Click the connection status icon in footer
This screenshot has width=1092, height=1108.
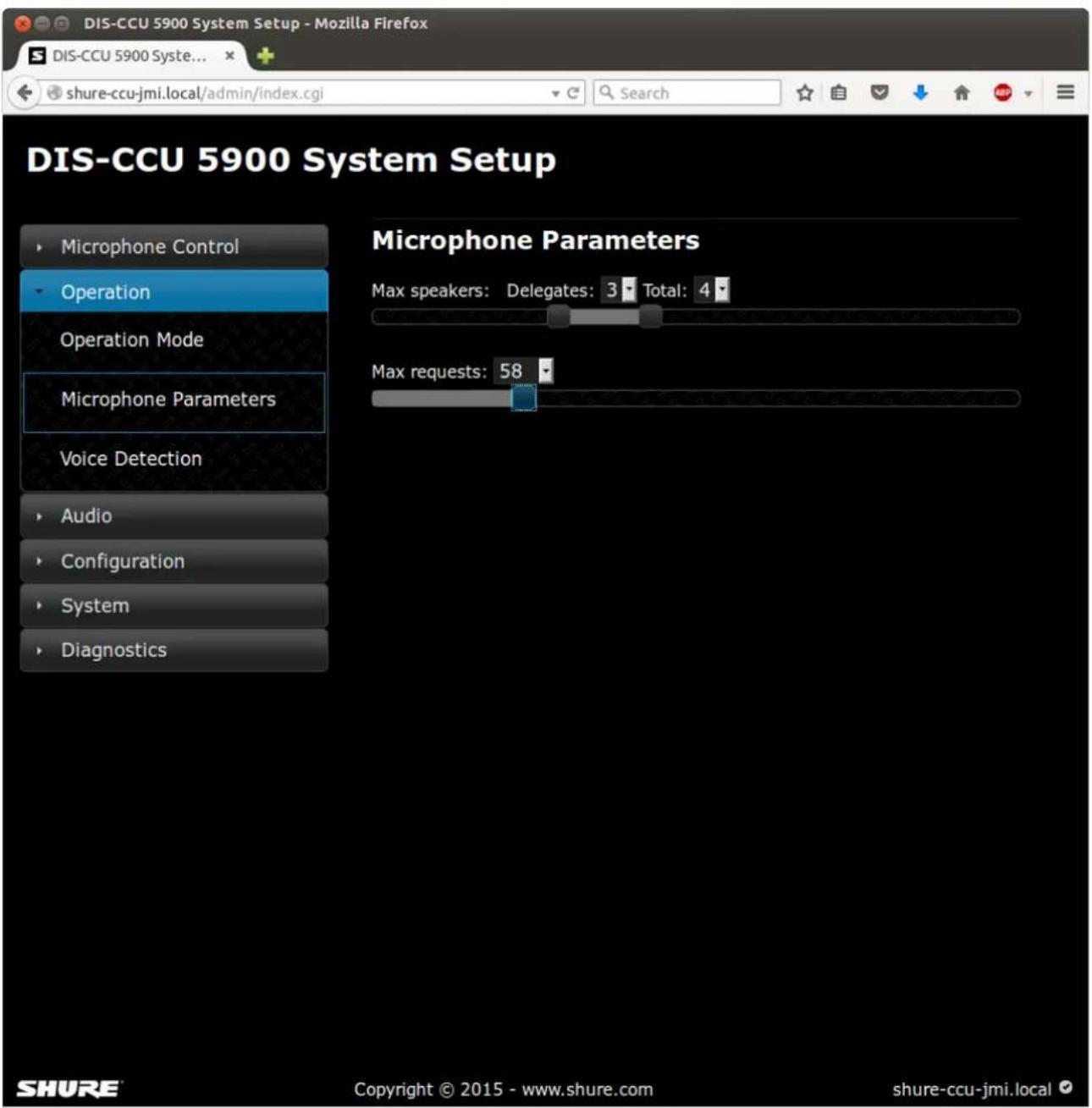click(1066, 1088)
